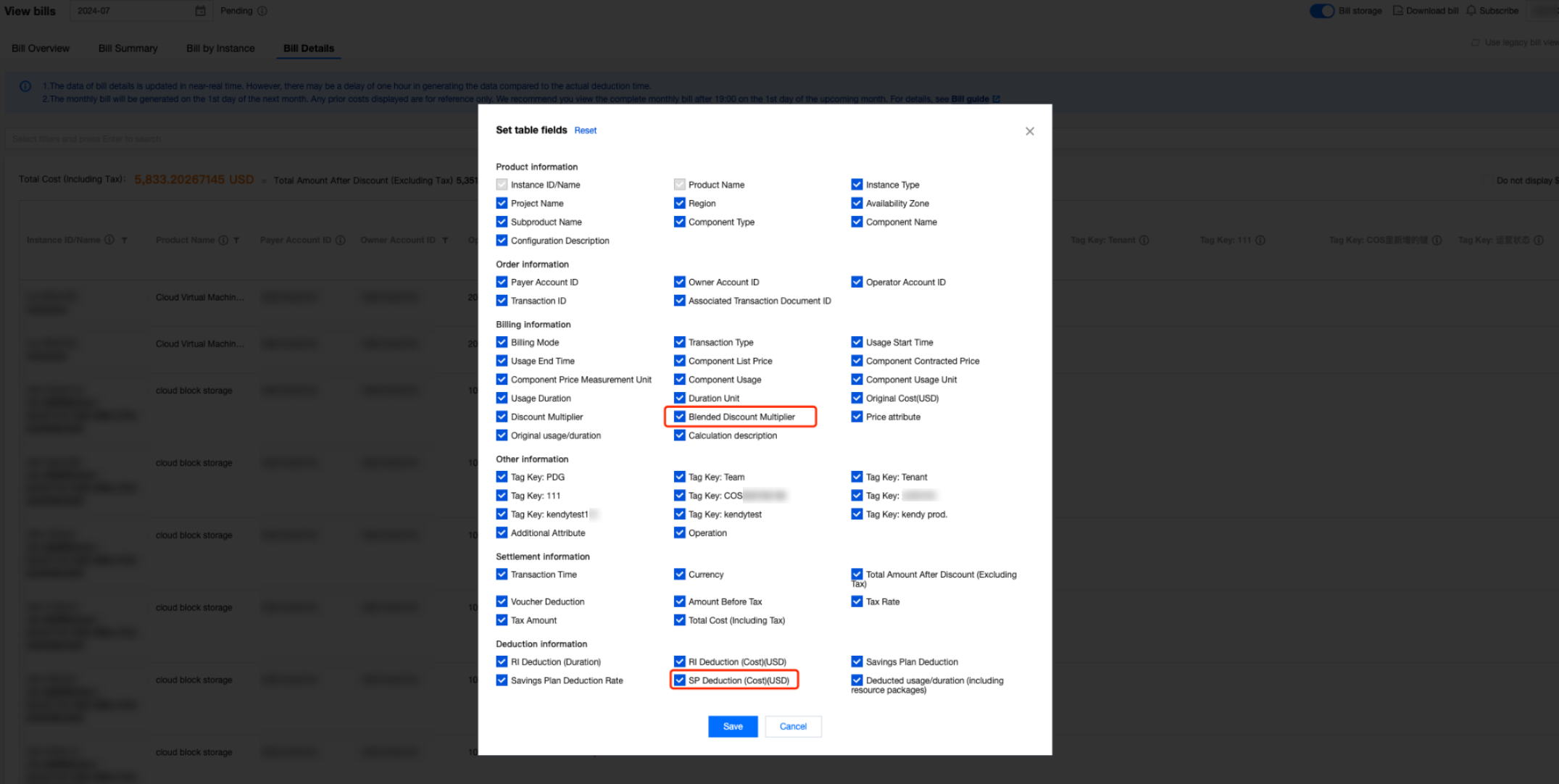Viewport: 1559px width, 784px height.
Task: Open filter dropdown on Owner Account ID column
Action: [x=445, y=241]
